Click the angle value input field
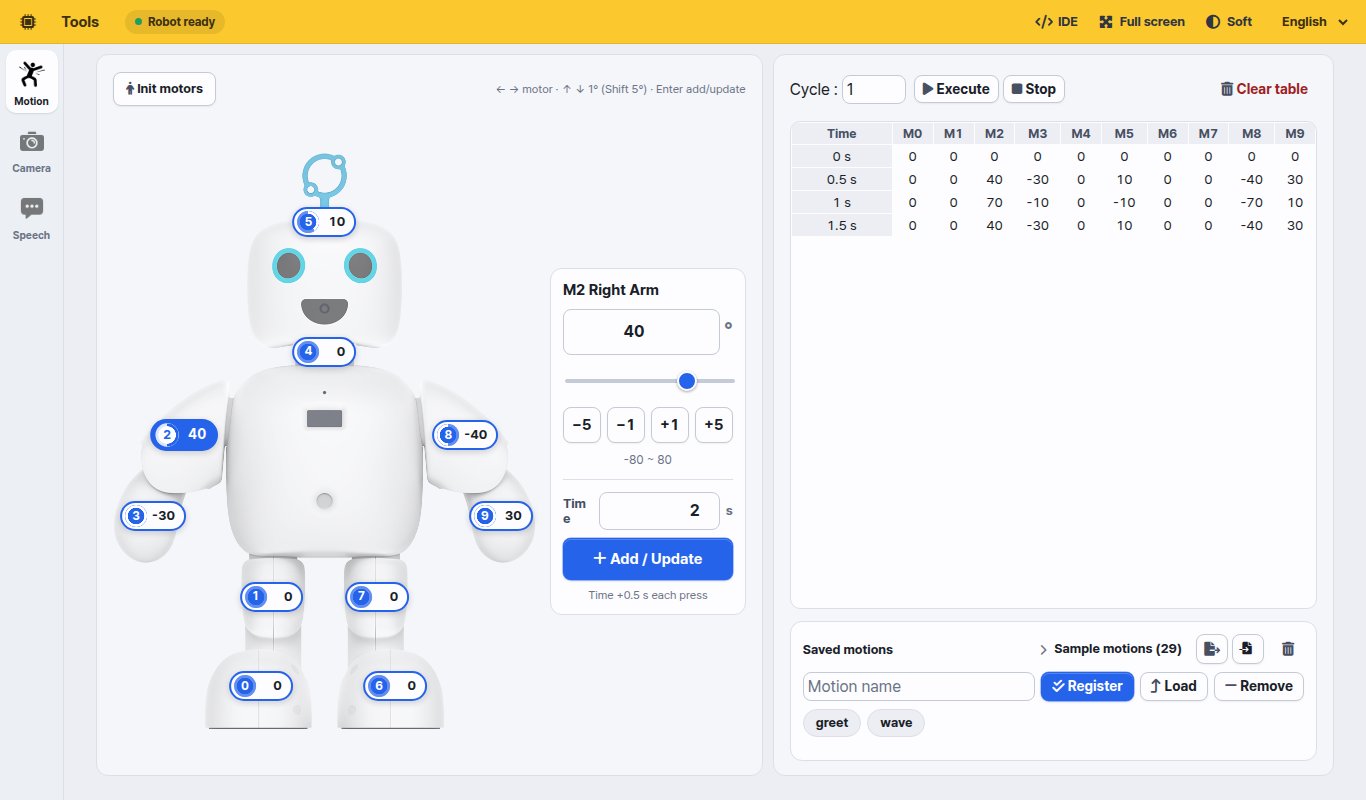 click(641, 331)
